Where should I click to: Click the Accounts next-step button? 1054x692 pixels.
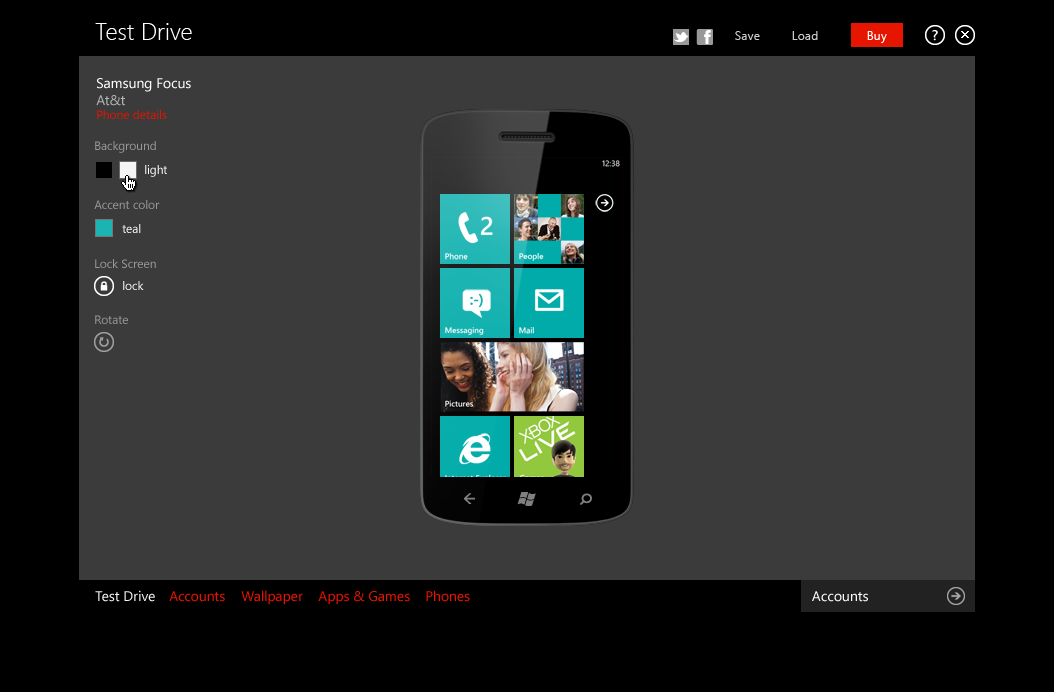[x=887, y=596]
